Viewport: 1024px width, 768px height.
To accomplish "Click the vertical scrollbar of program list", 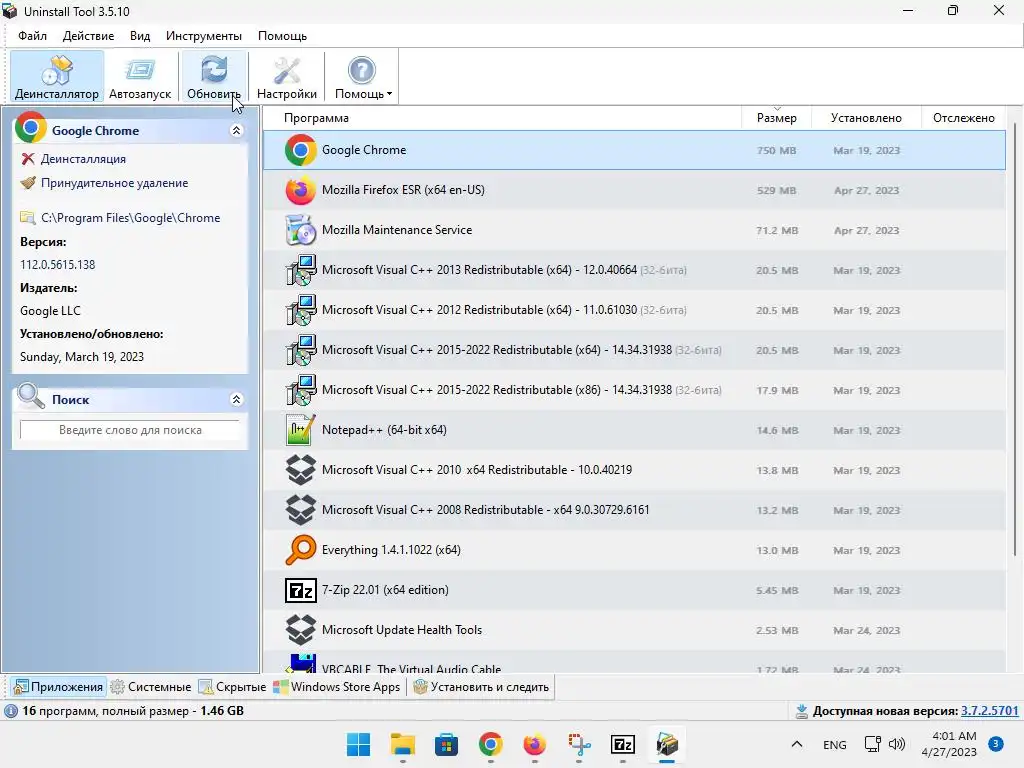I will click(1014, 340).
